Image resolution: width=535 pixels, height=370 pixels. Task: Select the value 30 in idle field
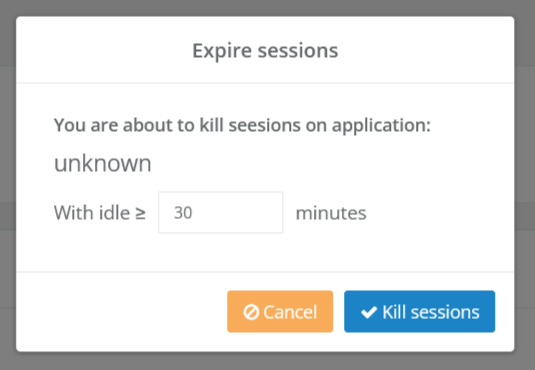tap(183, 213)
